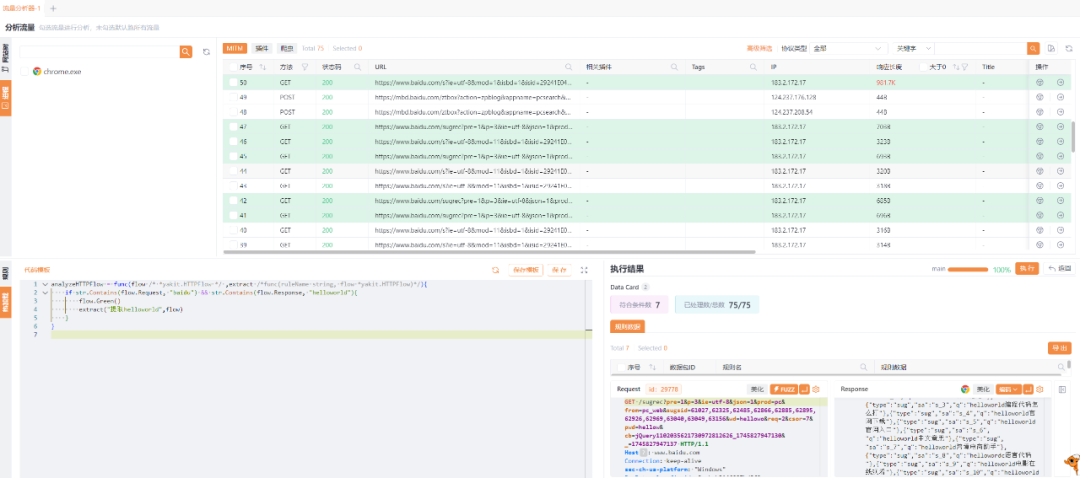Click the 保存 button
The height and width of the screenshot is (478, 1080).
click(559, 270)
